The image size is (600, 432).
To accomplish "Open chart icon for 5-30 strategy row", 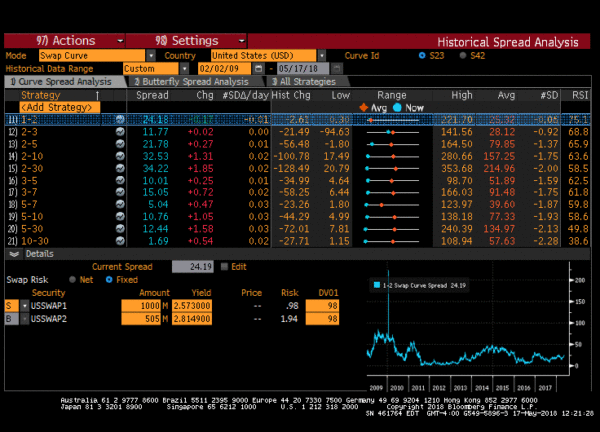I will point(120,229).
